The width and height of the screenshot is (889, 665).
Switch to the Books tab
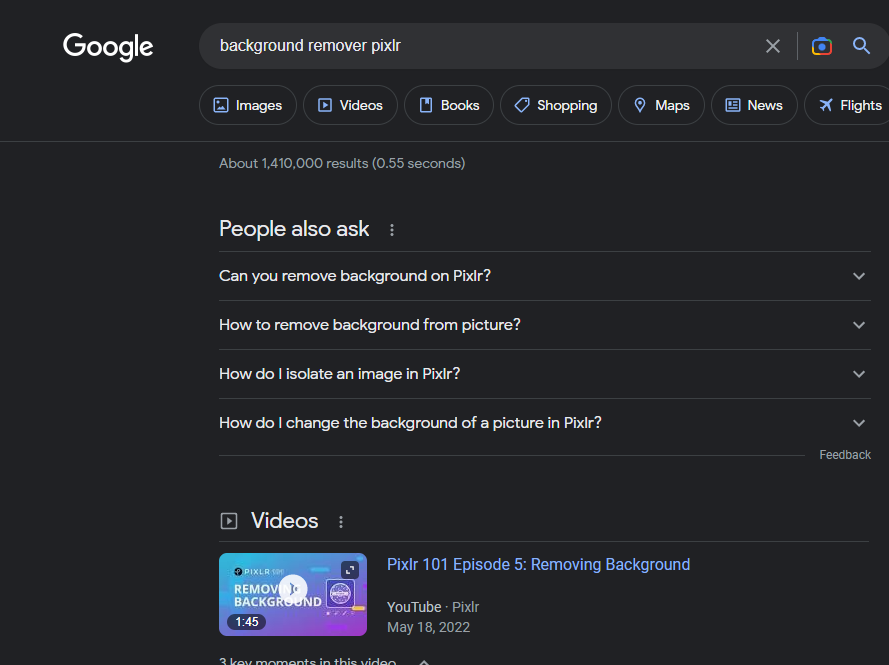coord(448,104)
